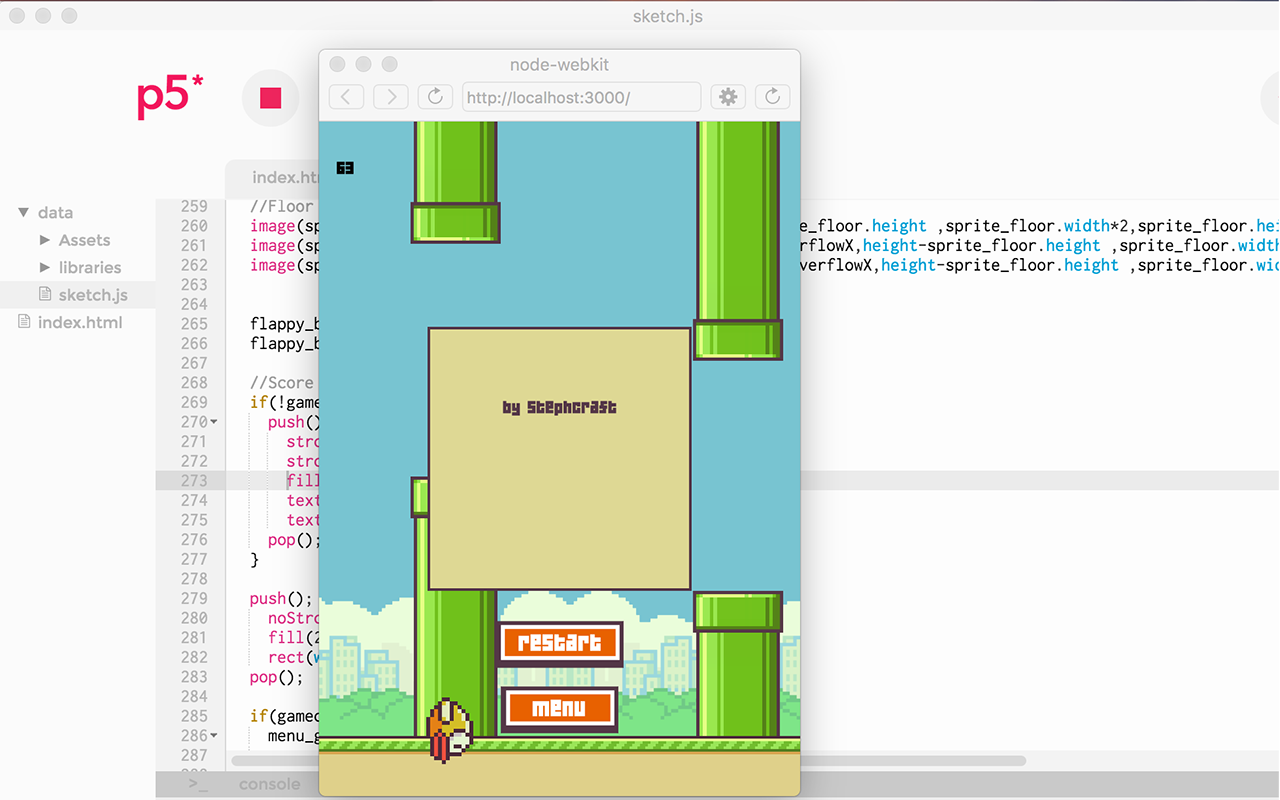1280x800 pixels.
Task: Minimize the node-webkit window
Action: (364, 64)
